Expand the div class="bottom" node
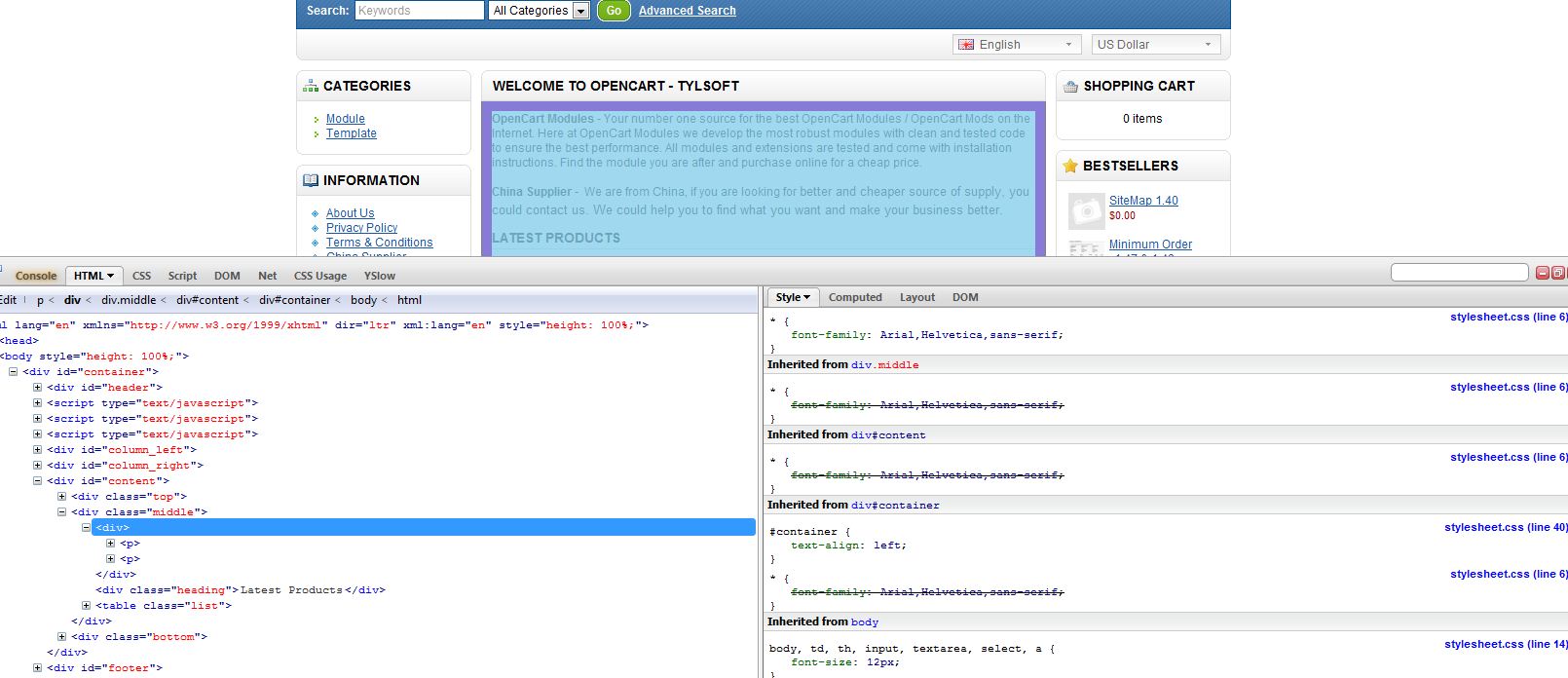 click(61, 637)
